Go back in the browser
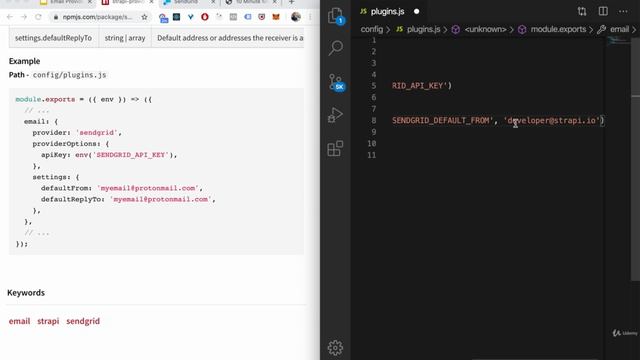 click(x=10, y=17)
